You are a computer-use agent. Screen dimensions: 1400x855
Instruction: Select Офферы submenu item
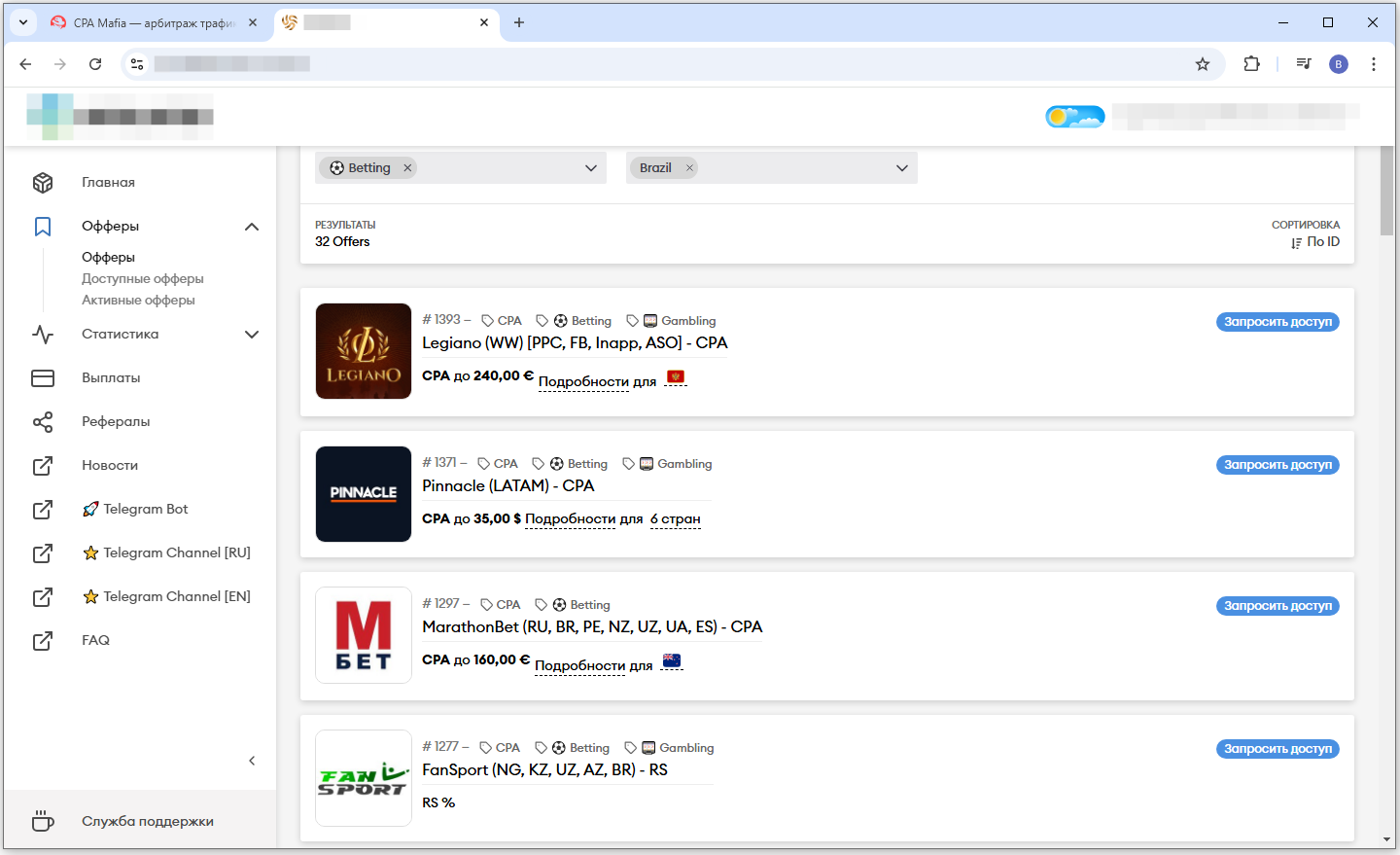click(x=108, y=258)
